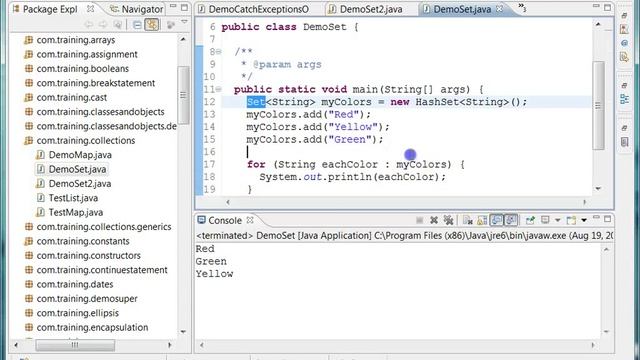Click the Javadoc @ icon in right trim
This screenshot has width=640, height=360.
[624, 43]
